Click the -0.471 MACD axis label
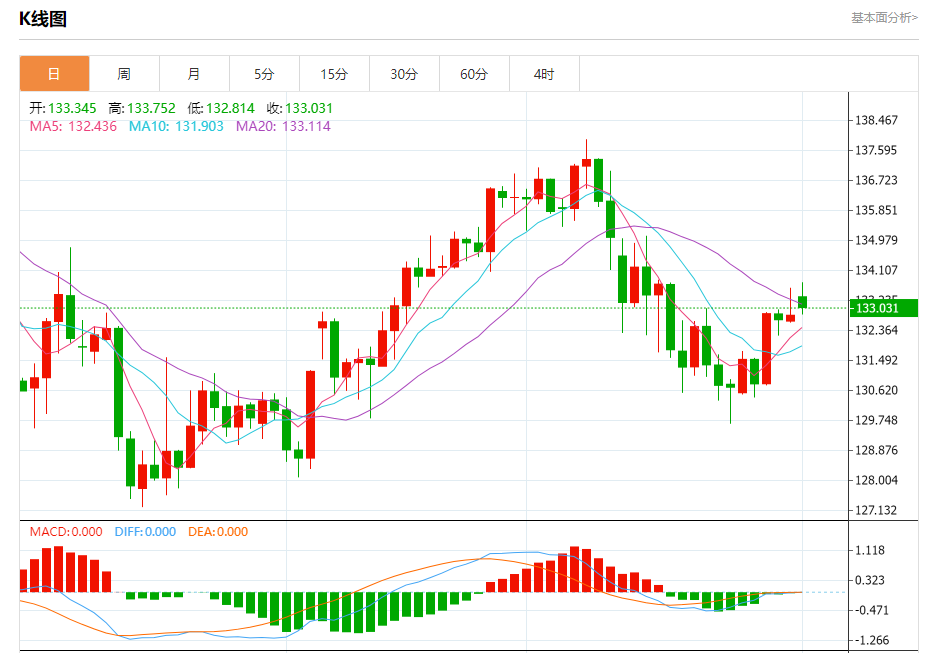Image resolution: width=931 pixels, height=653 pixels. pyautogui.click(x=872, y=610)
